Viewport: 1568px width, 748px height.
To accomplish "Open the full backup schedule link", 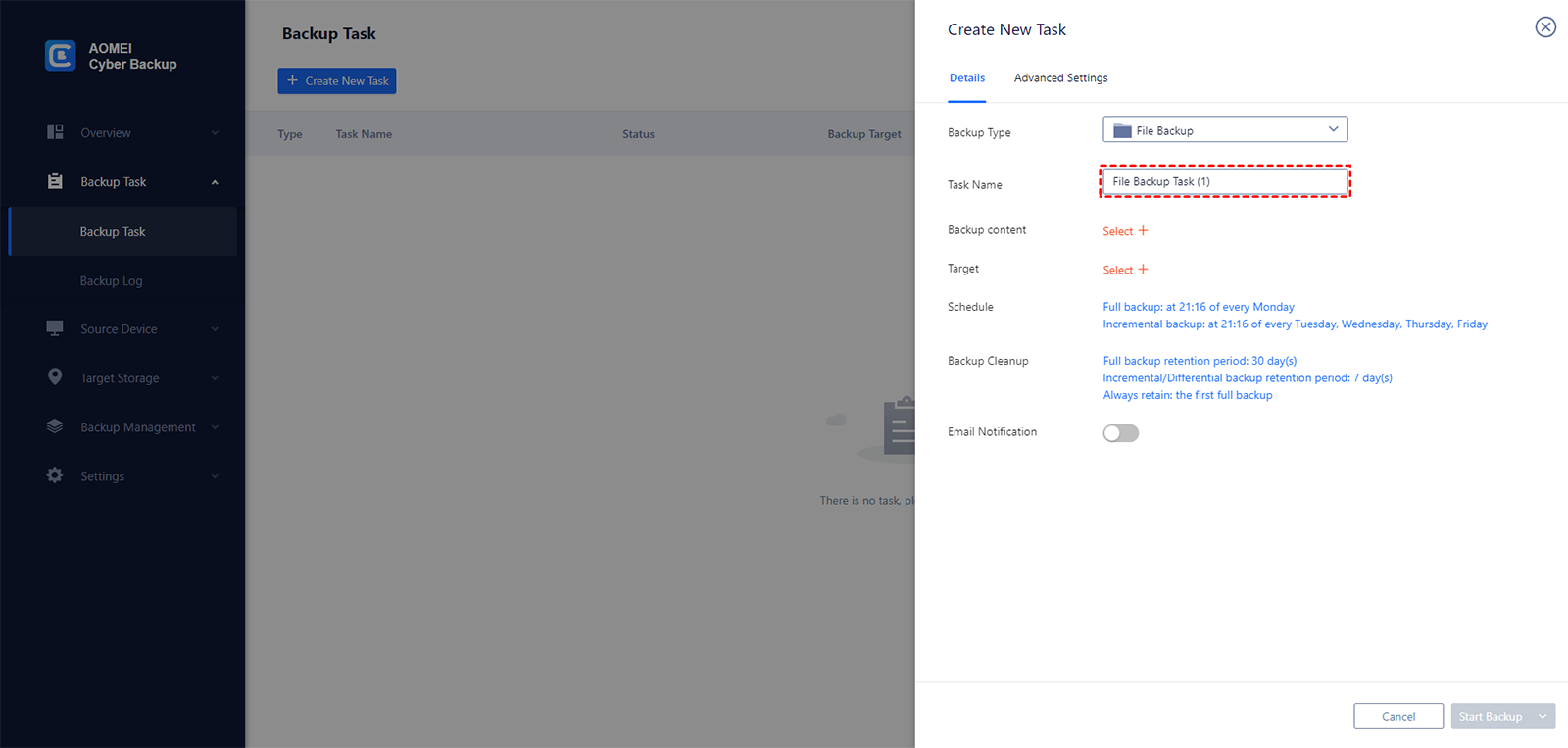I will pos(1199,307).
